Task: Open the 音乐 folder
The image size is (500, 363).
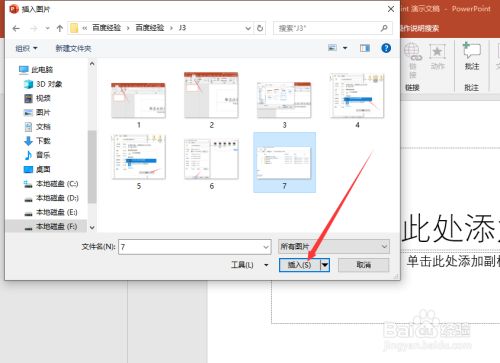Action: coord(37,155)
